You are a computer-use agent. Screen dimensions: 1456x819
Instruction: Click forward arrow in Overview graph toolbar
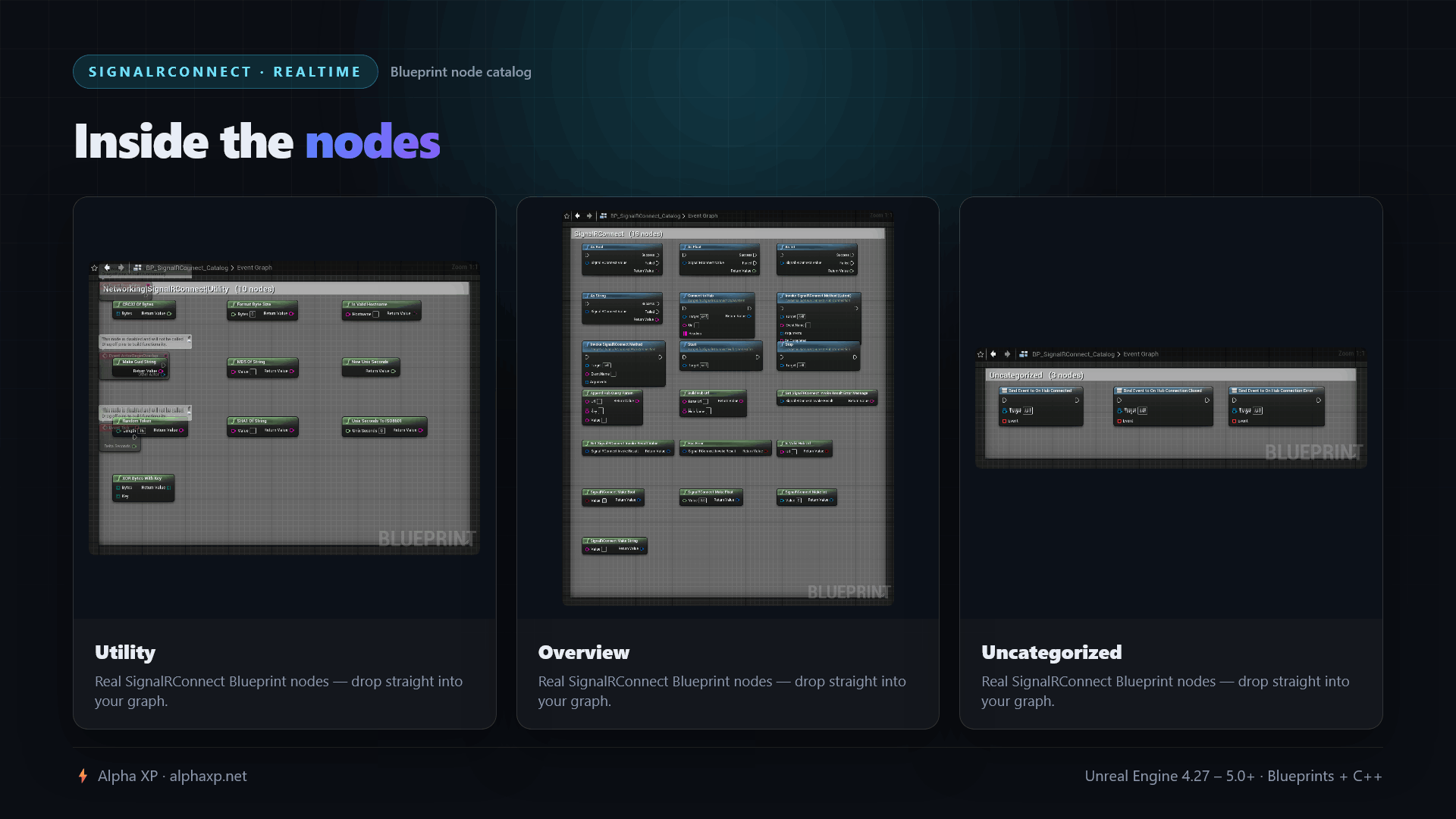(x=589, y=216)
